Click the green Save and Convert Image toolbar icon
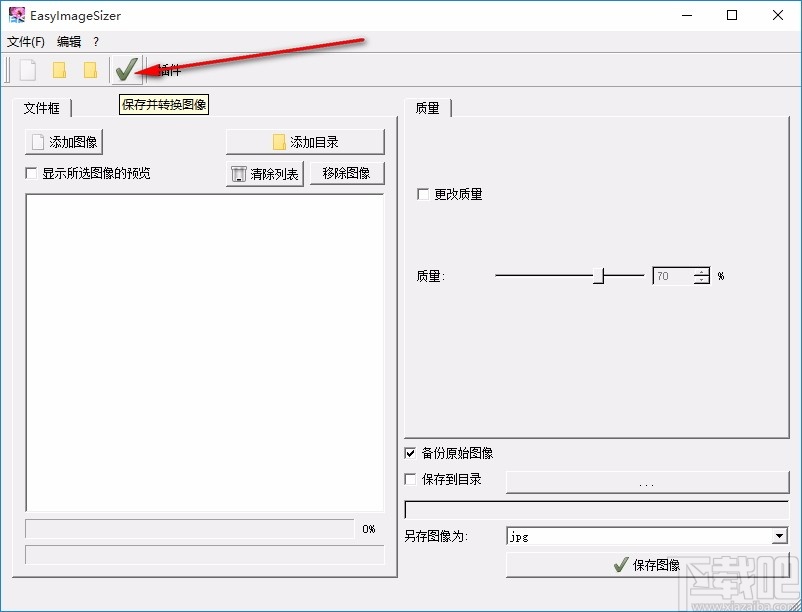Image resolution: width=802 pixels, height=612 pixels. click(125, 69)
